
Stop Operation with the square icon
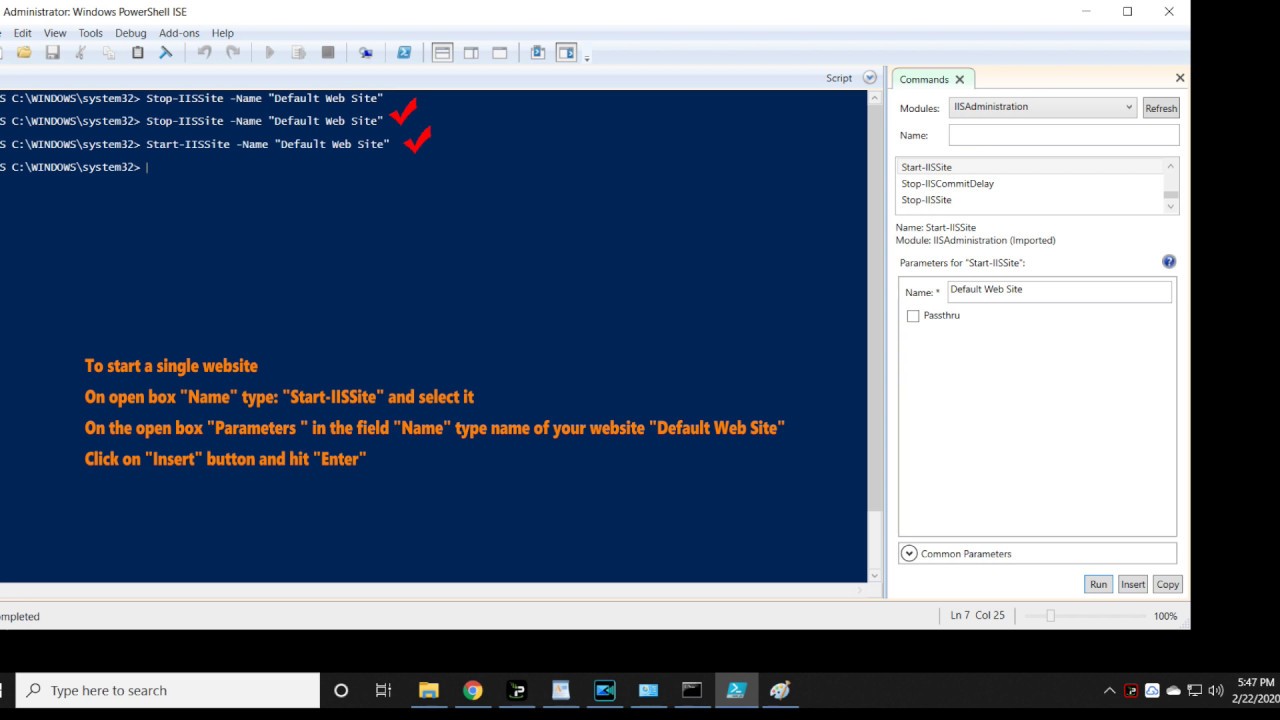[x=328, y=53]
